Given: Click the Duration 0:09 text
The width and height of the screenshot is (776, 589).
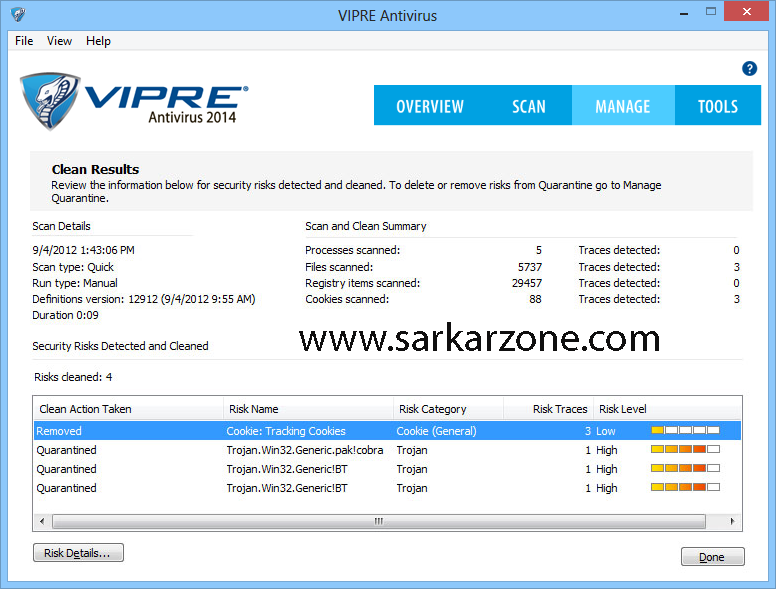Looking at the screenshot, I should (65, 315).
